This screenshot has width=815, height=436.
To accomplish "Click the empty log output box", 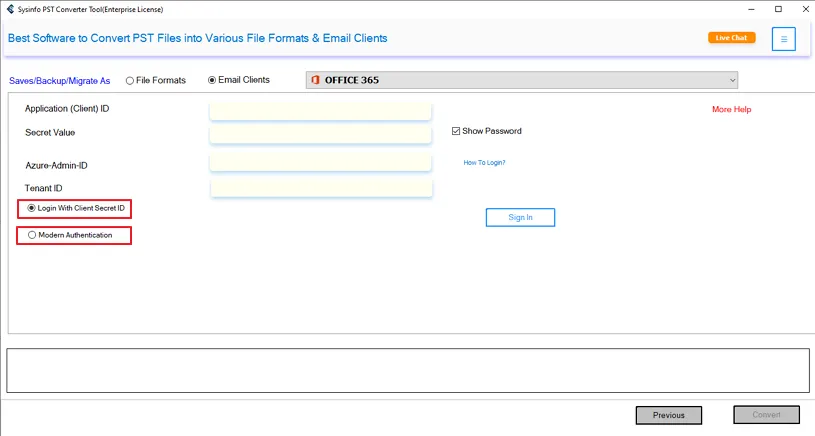I will [x=408, y=371].
